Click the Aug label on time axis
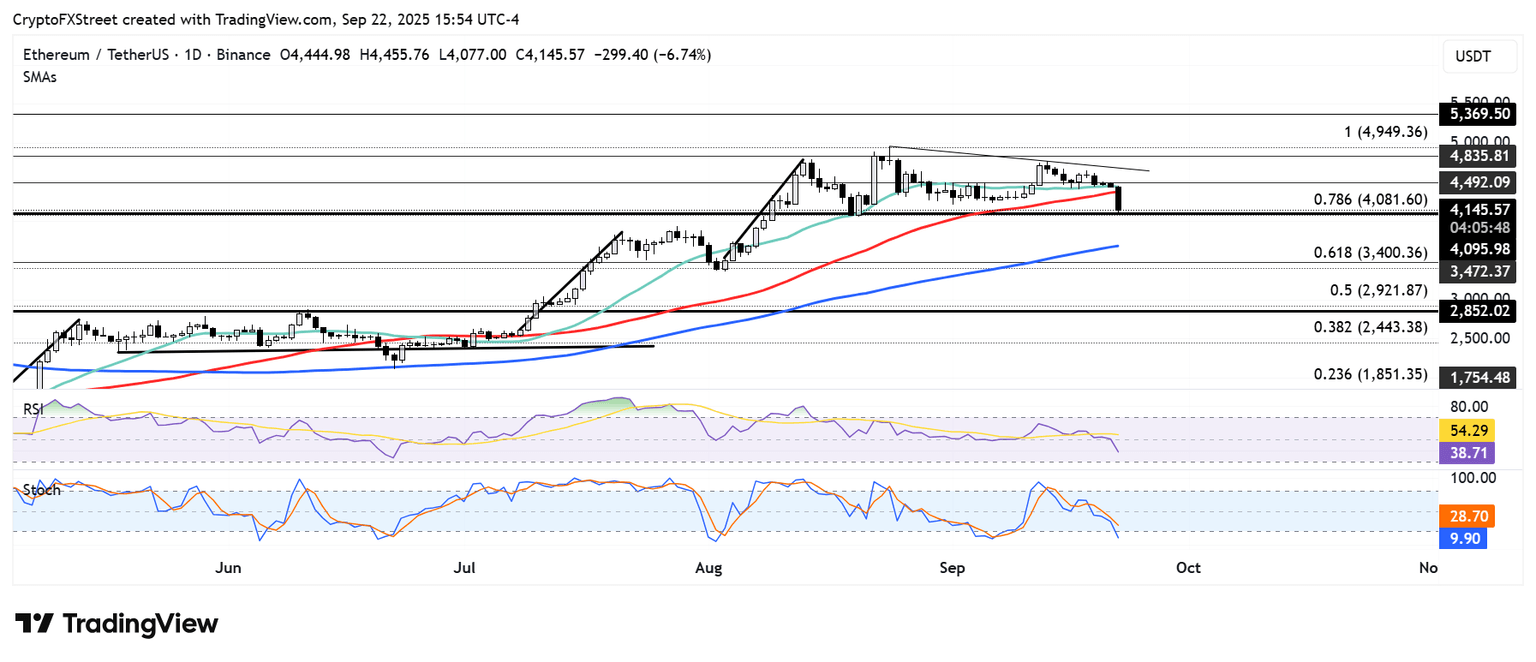 coord(708,568)
